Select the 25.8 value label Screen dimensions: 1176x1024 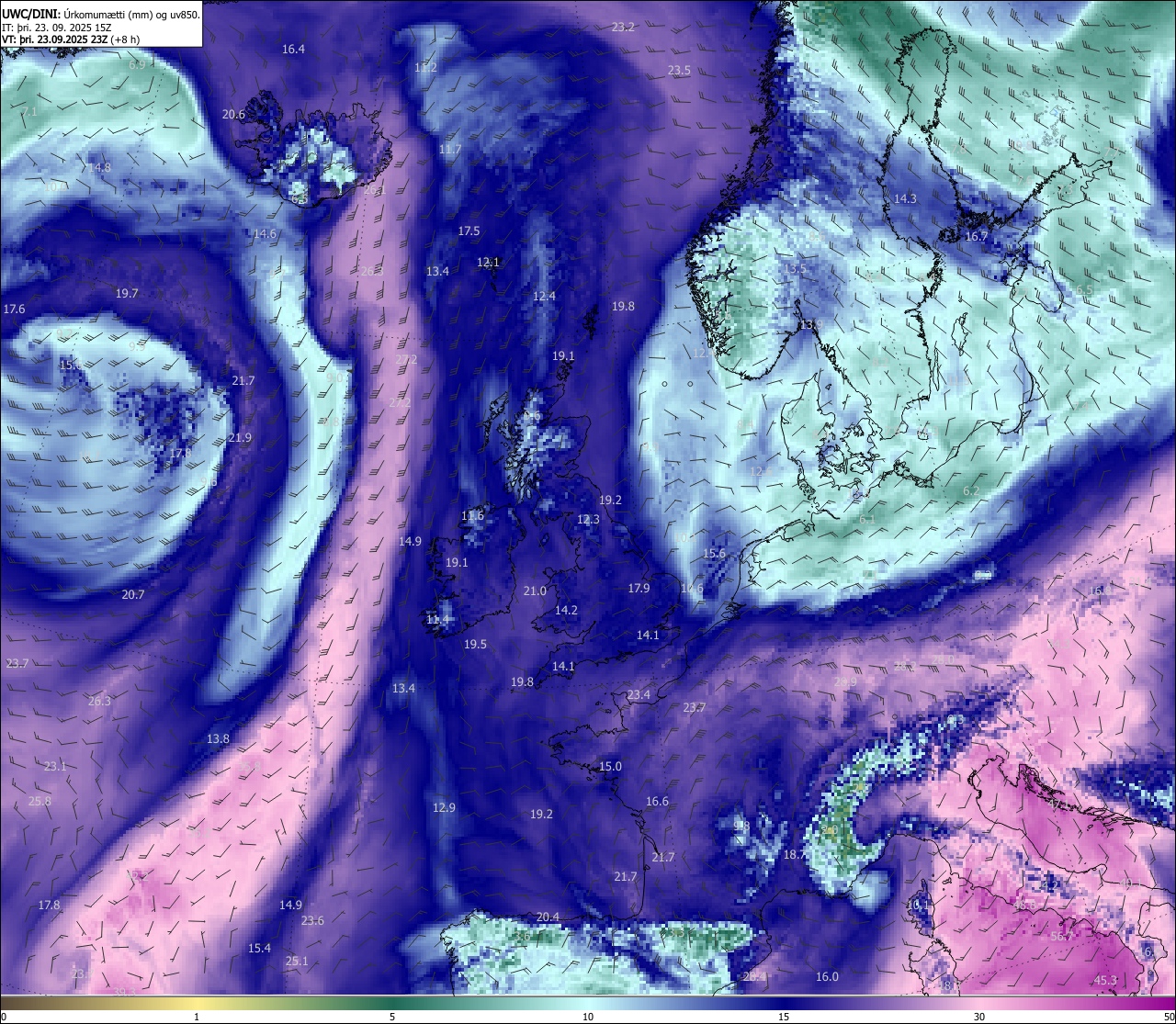(40, 802)
